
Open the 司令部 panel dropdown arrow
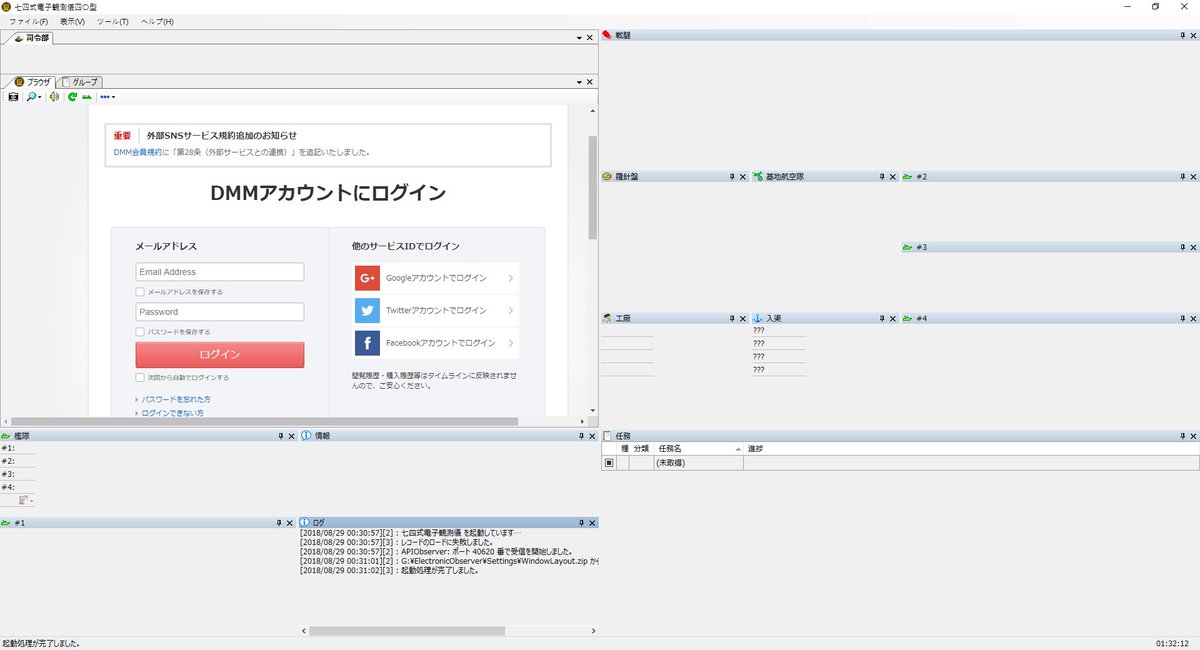pos(580,37)
